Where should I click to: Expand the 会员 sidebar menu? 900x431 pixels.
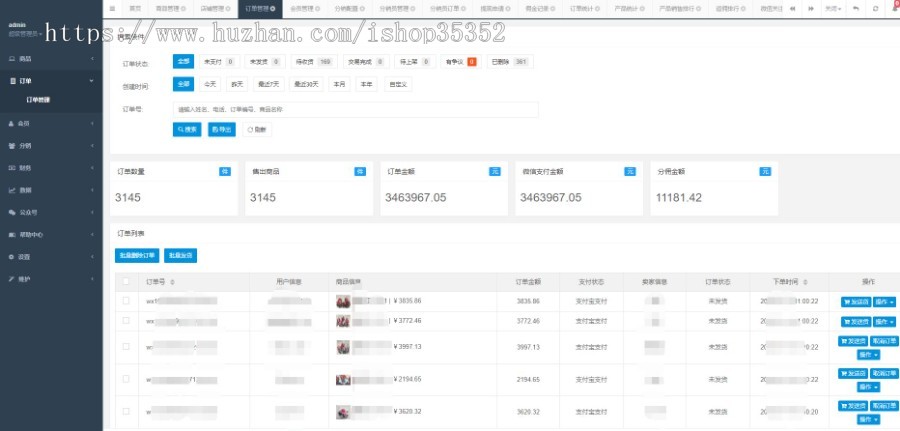pyautogui.click(x=52, y=123)
